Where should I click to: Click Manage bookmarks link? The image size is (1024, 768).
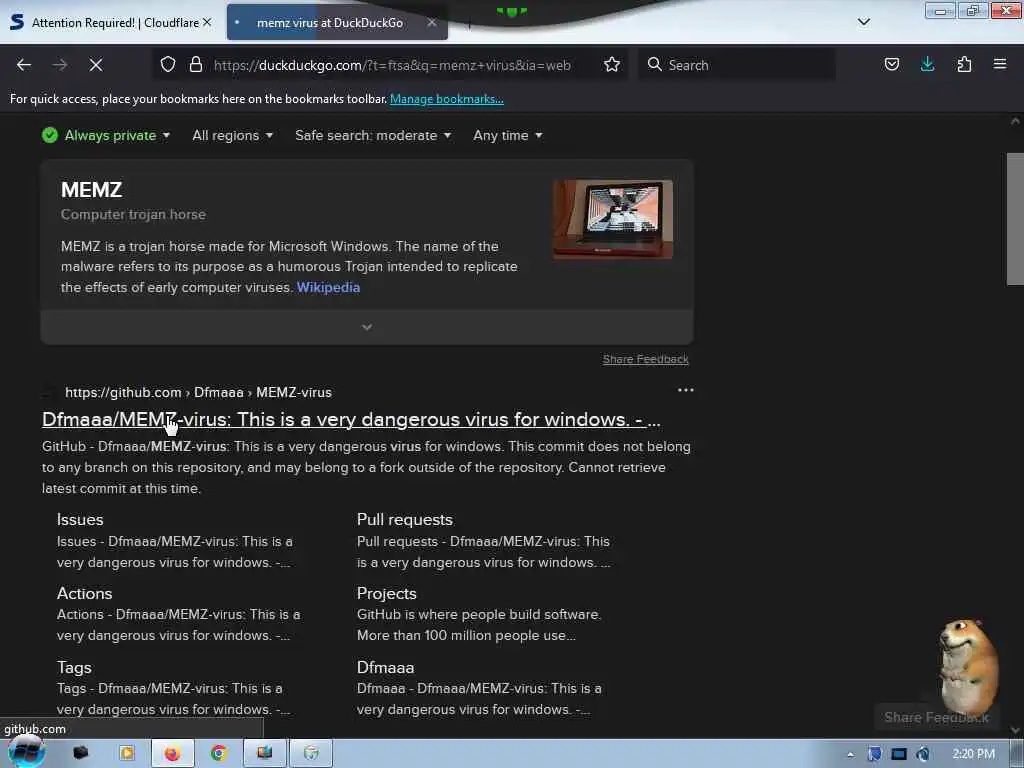[x=447, y=99]
